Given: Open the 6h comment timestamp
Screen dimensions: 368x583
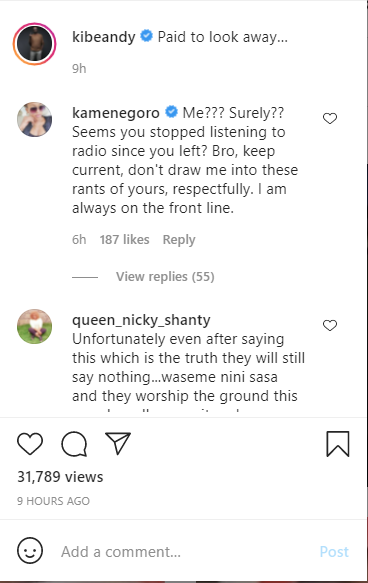Looking at the screenshot, I should click(79, 239).
